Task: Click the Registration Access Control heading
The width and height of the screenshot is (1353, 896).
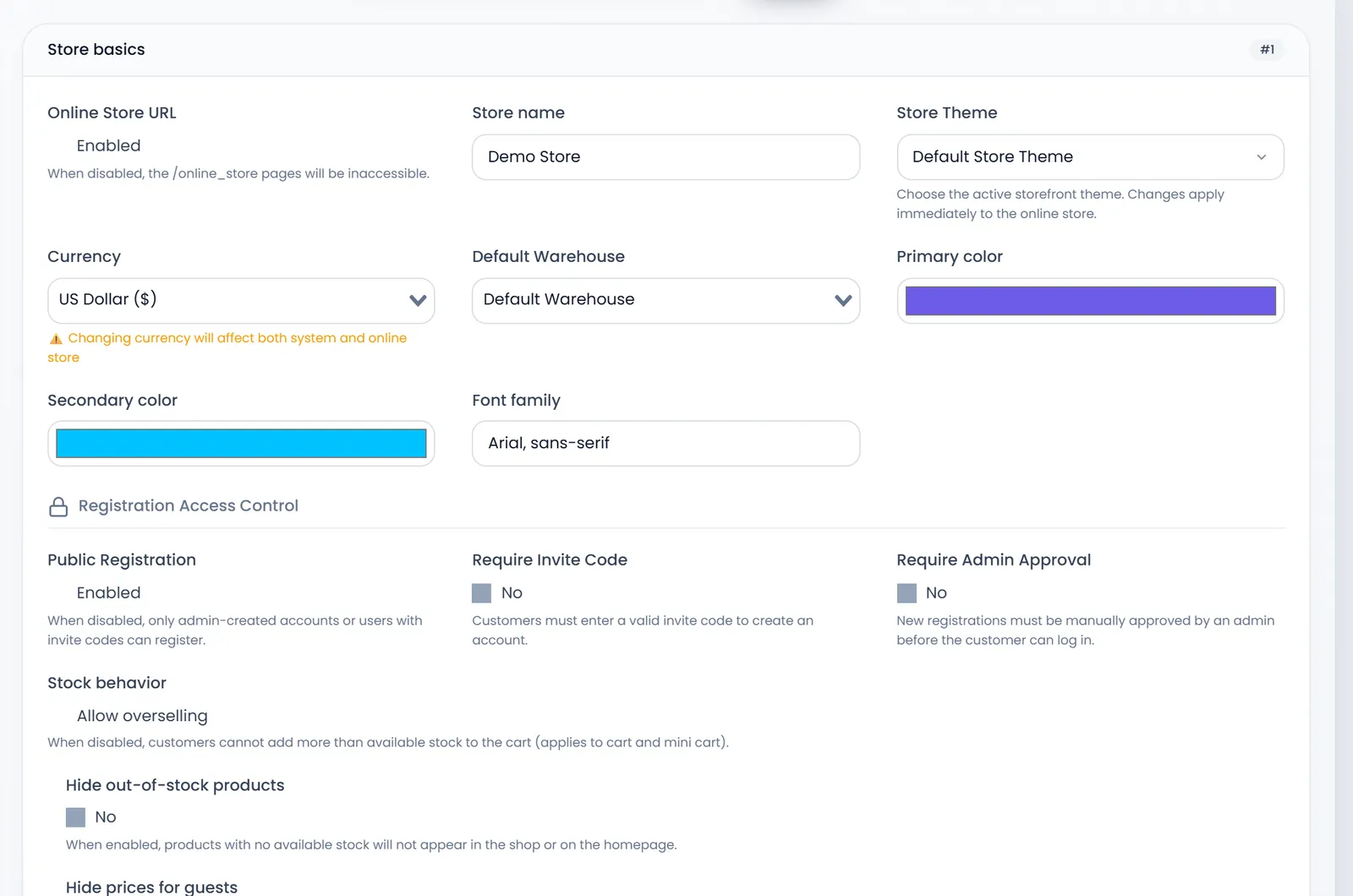Action: click(x=189, y=505)
